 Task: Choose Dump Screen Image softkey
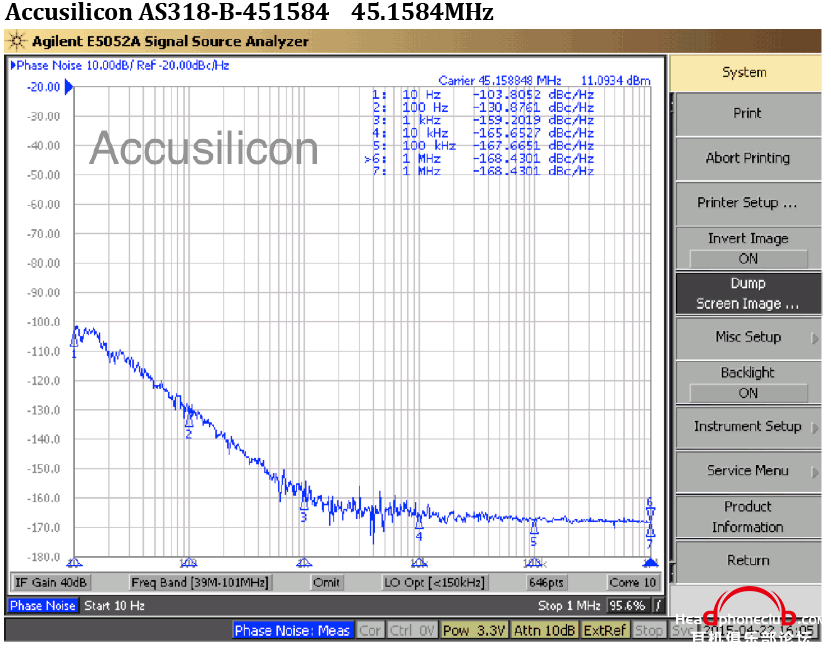(748, 293)
